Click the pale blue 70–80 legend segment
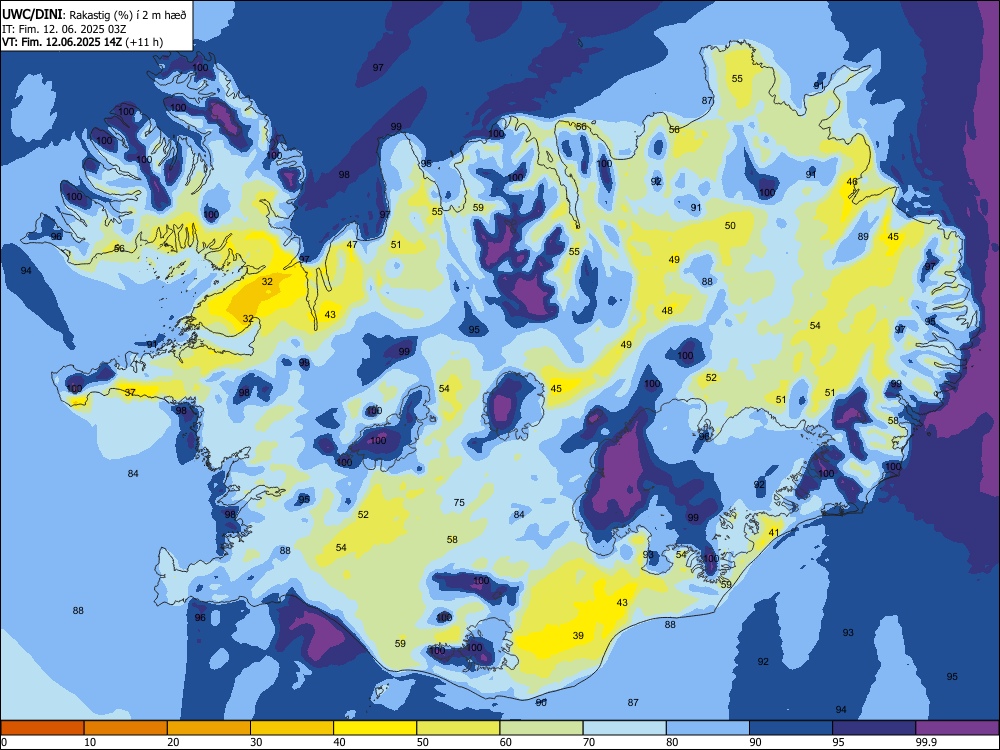The width and height of the screenshot is (1000, 750). (x=625, y=728)
